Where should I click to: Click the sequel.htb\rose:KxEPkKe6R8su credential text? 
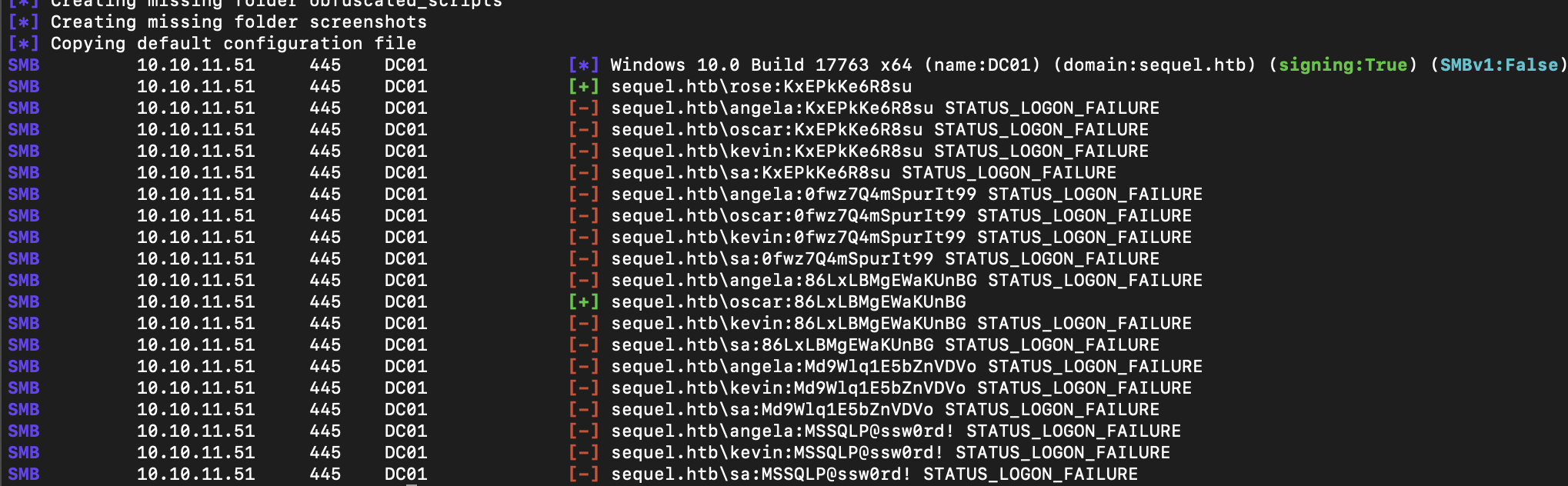click(762, 87)
